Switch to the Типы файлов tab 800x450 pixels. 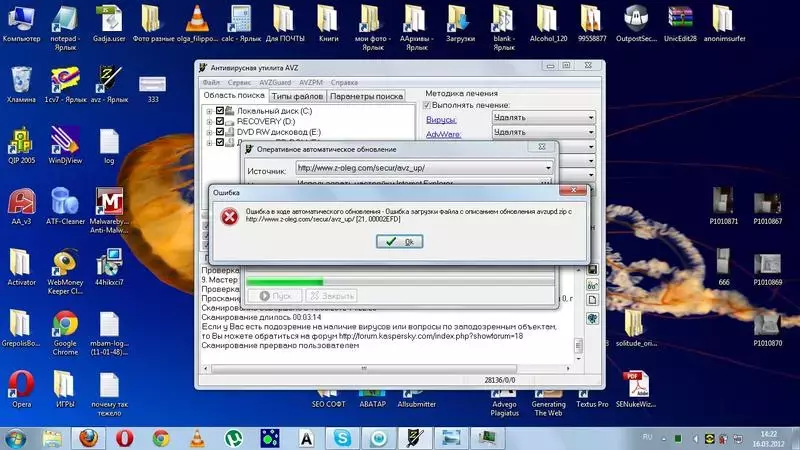click(297, 96)
